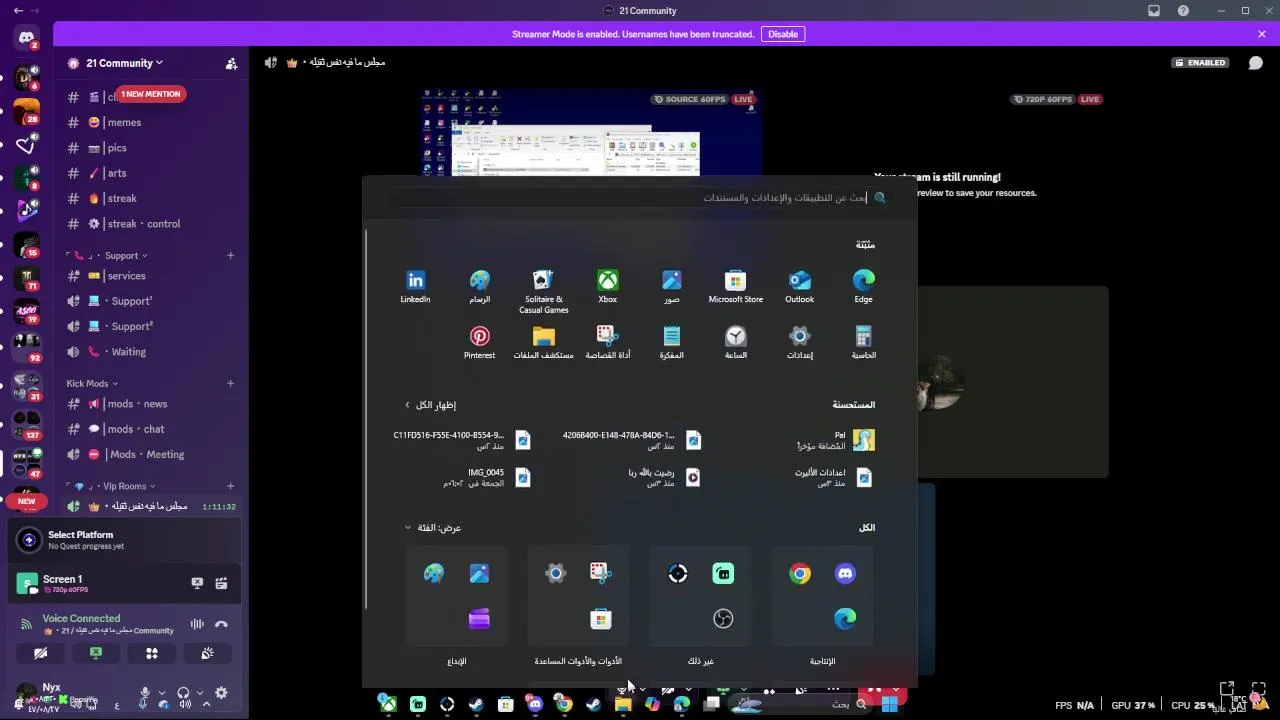Open Discord in productivity group
The width and height of the screenshot is (1280, 720).
(x=845, y=573)
